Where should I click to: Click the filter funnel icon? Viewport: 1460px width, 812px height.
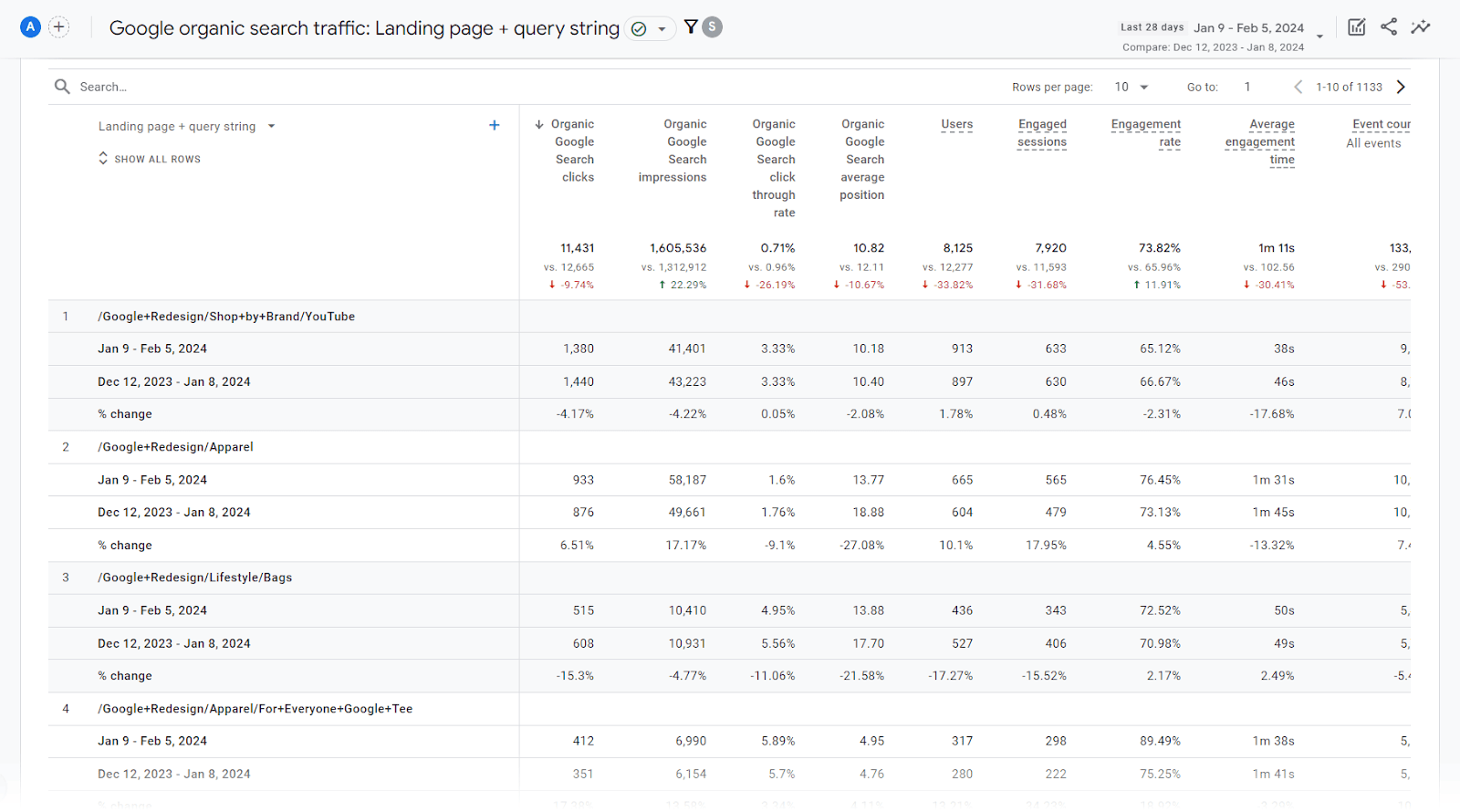(x=691, y=27)
